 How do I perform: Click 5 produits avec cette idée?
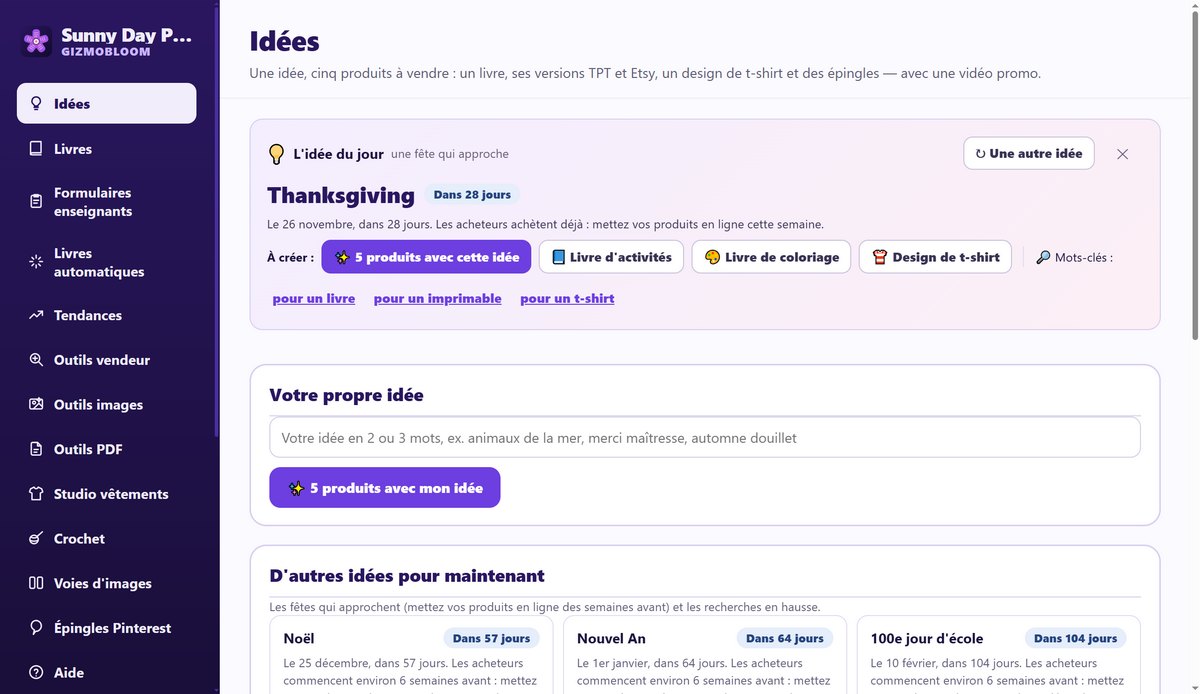coord(426,257)
